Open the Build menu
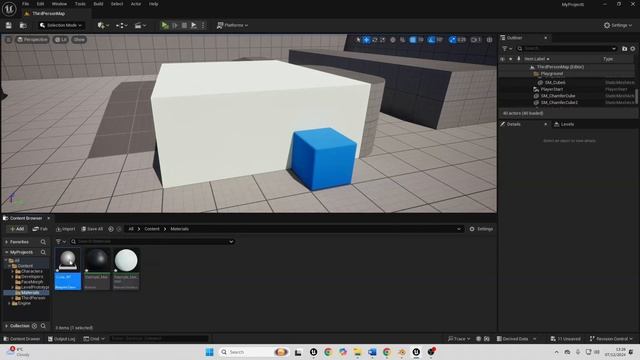The image size is (640, 360). [98, 4]
